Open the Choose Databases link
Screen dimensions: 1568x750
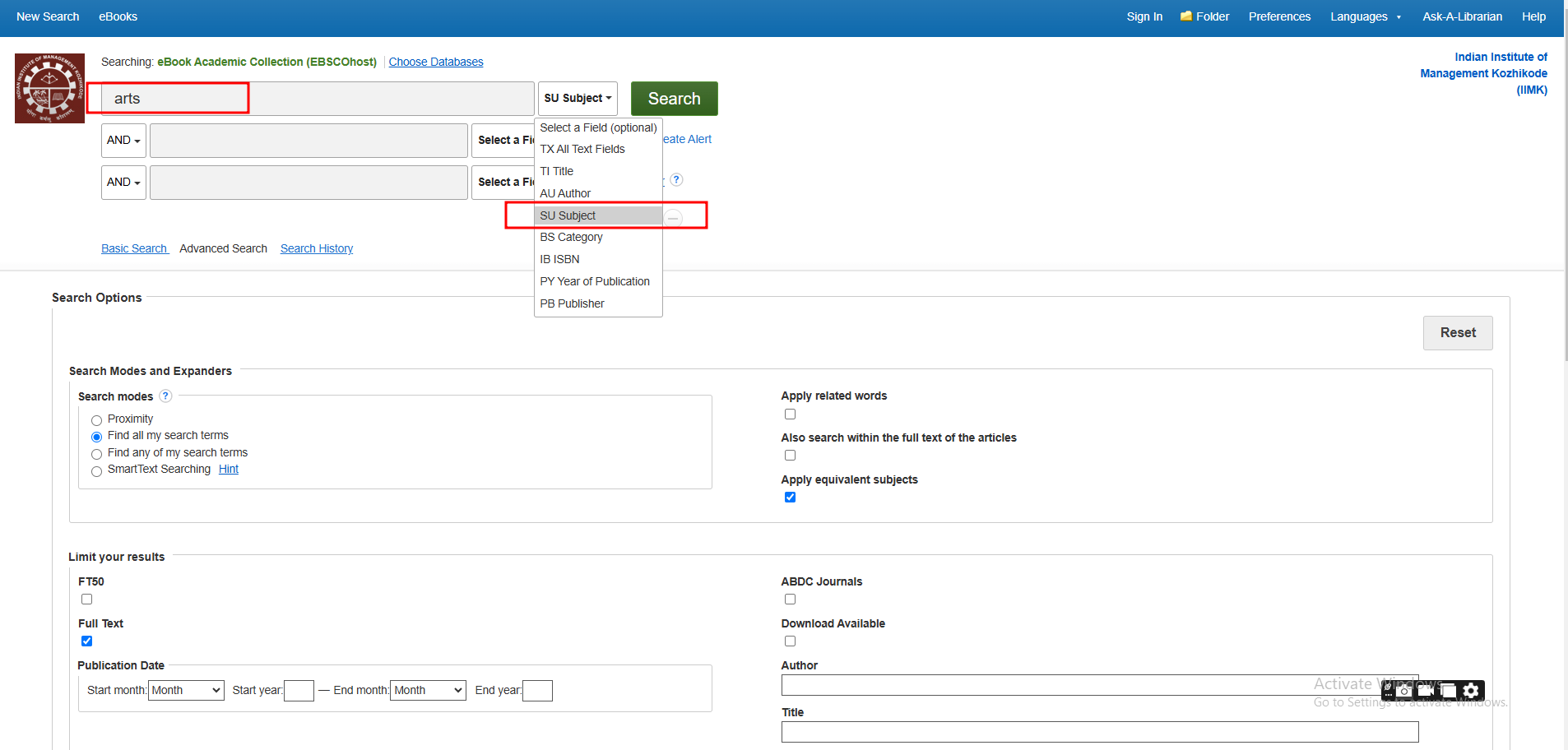436,62
